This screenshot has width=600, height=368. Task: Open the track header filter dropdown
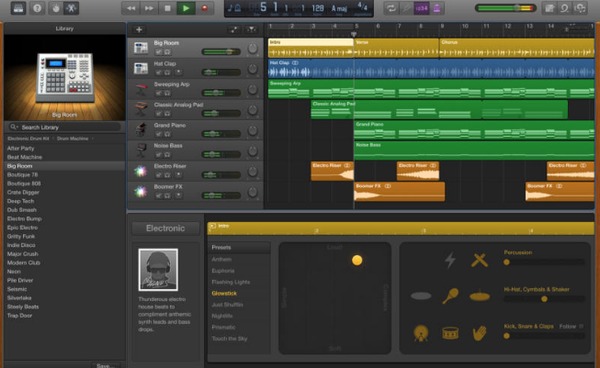(x=251, y=29)
